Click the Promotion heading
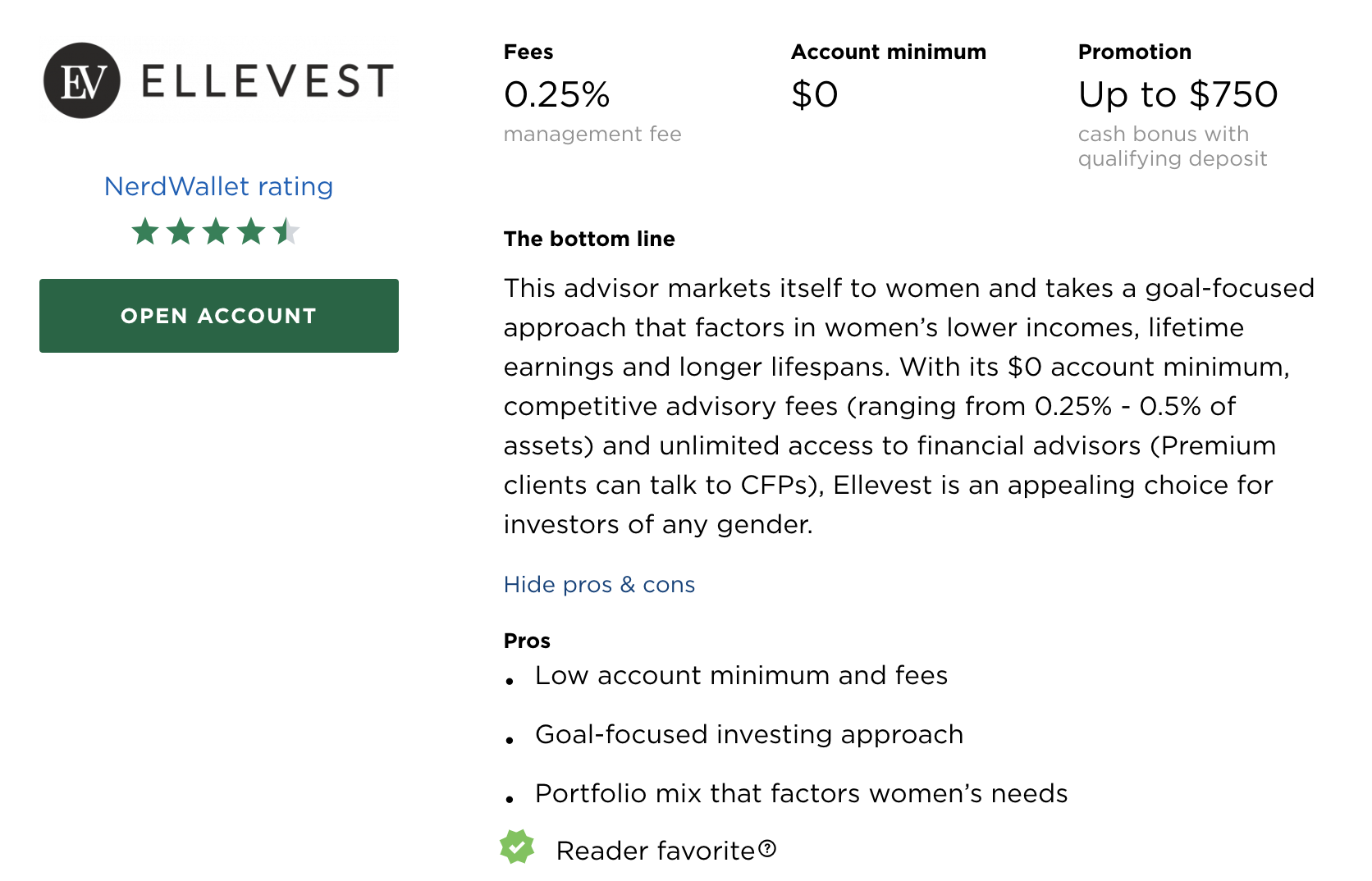1372x881 pixels. pyautogui.click(x=1135, y=52)
